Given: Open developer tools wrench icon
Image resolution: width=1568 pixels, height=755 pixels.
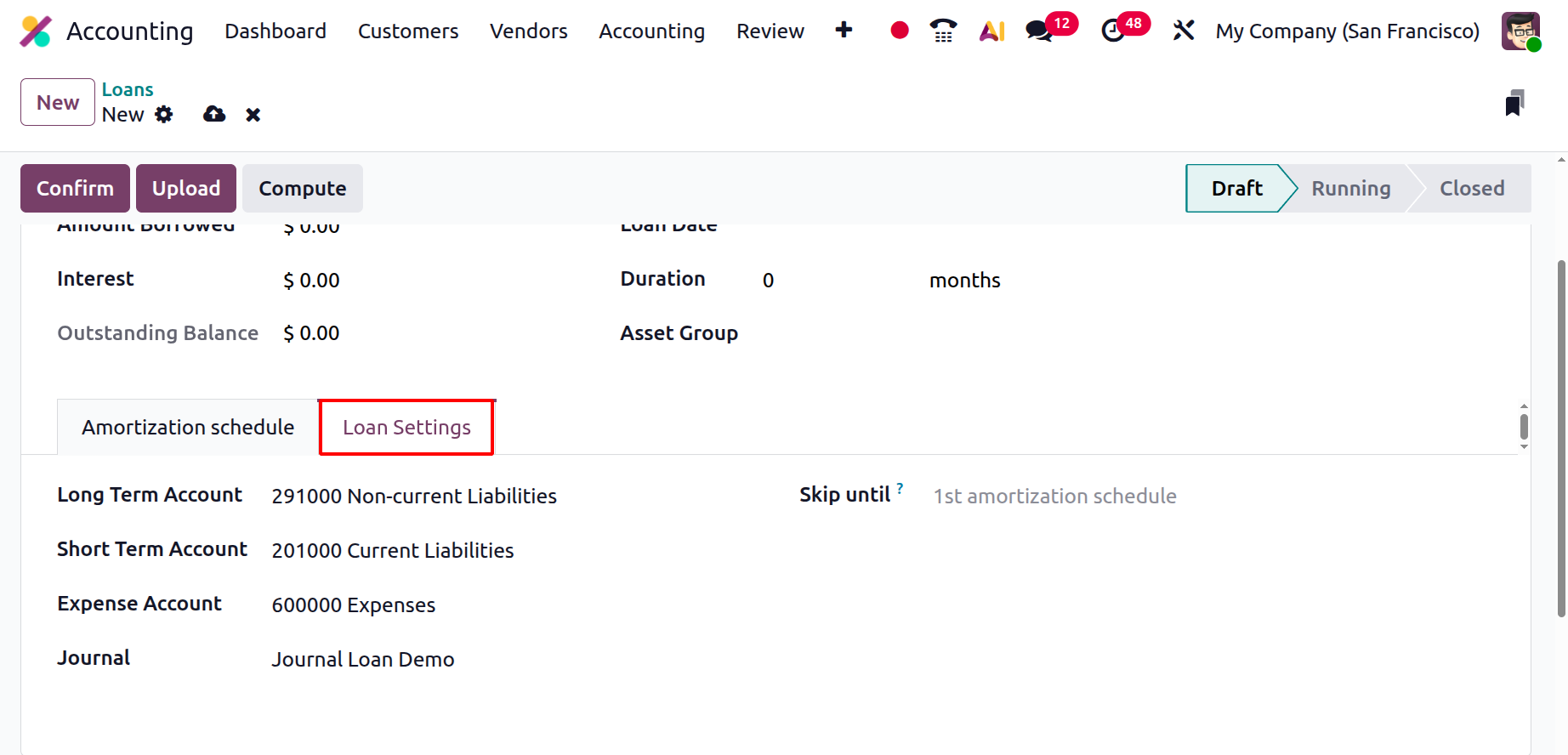Looking at the screenshot, I should pyautogui.click(x=1183, y=31).
